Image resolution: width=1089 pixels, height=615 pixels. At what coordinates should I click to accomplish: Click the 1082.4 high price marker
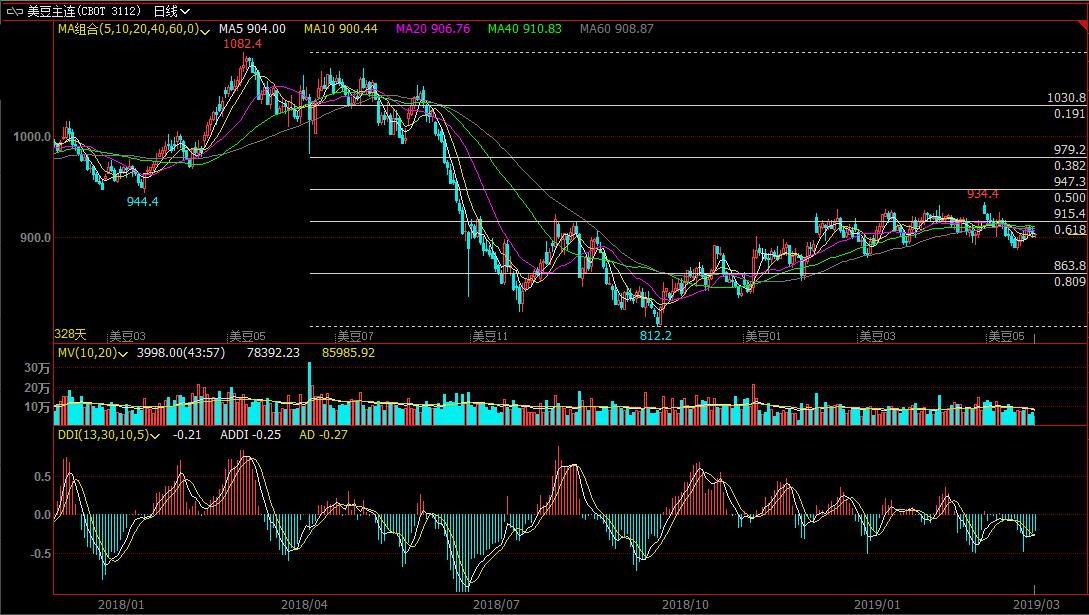pos(242,45)
